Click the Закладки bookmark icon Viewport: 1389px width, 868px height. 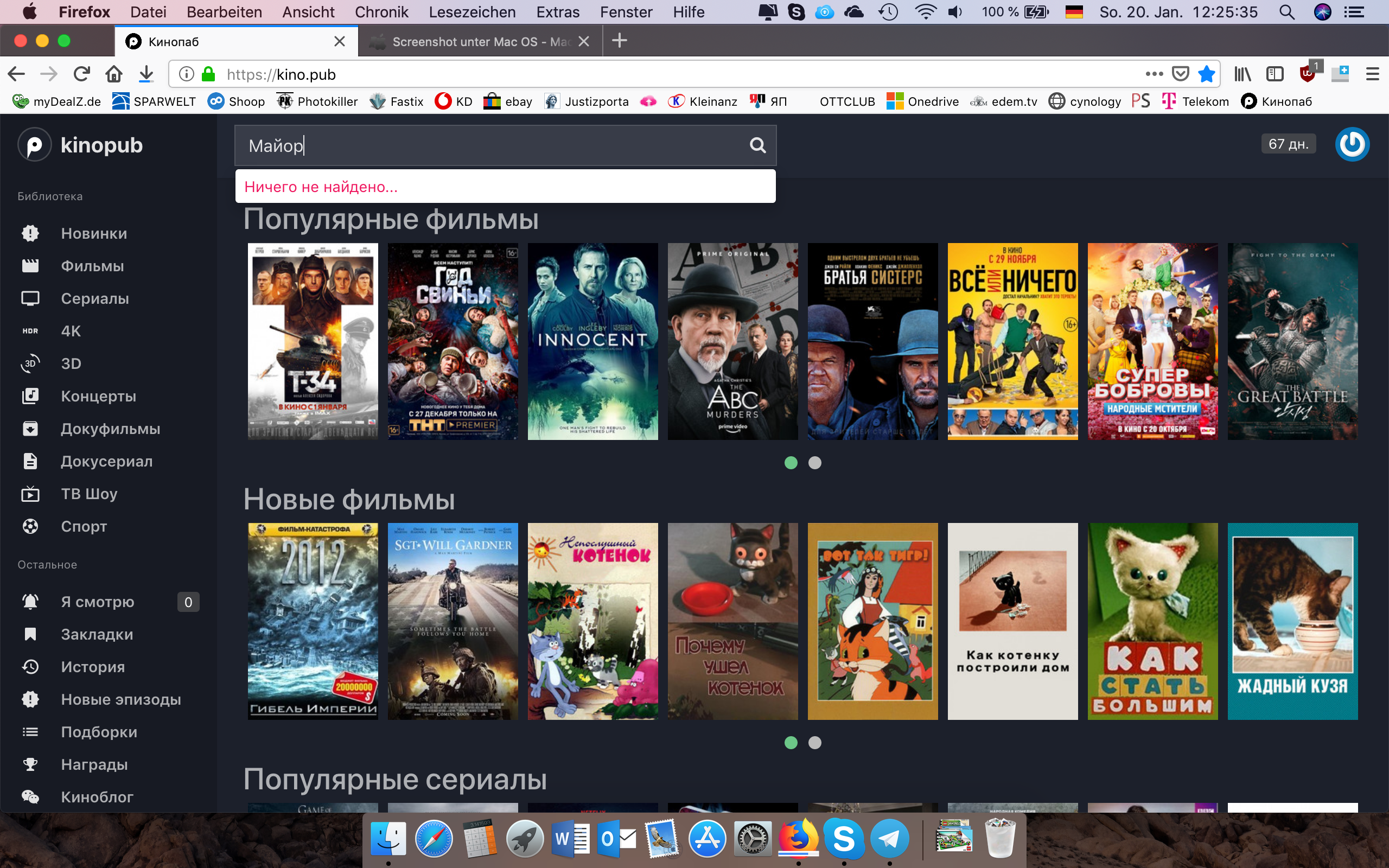click(30, 634)
